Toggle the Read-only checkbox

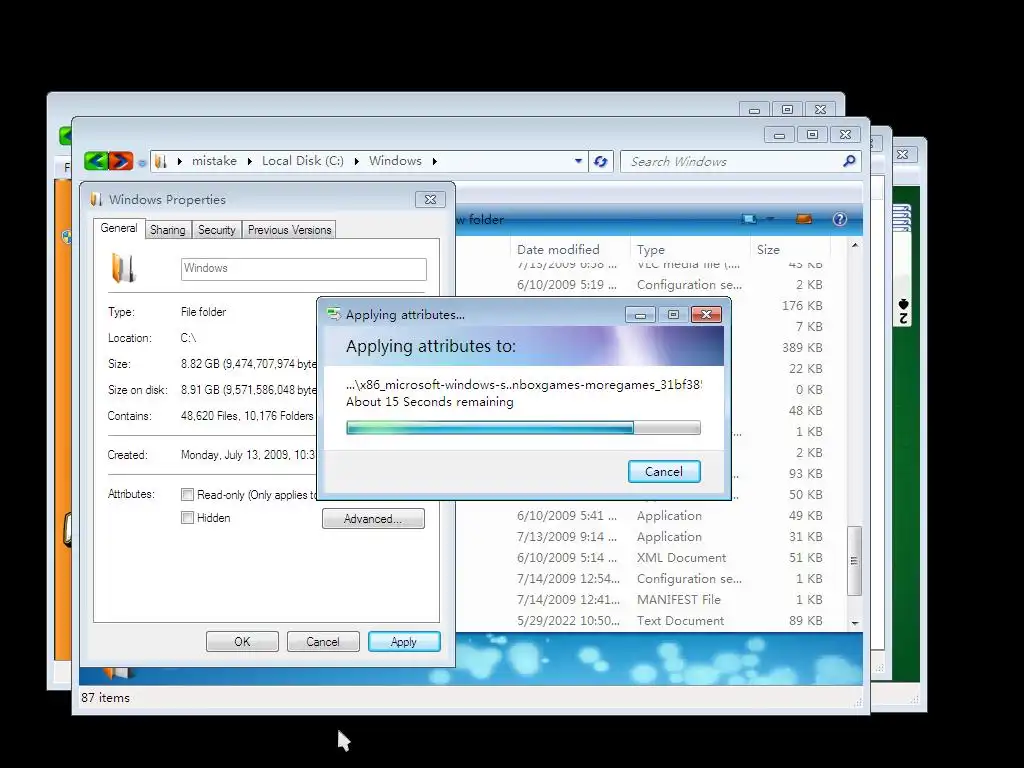(187, 494)
